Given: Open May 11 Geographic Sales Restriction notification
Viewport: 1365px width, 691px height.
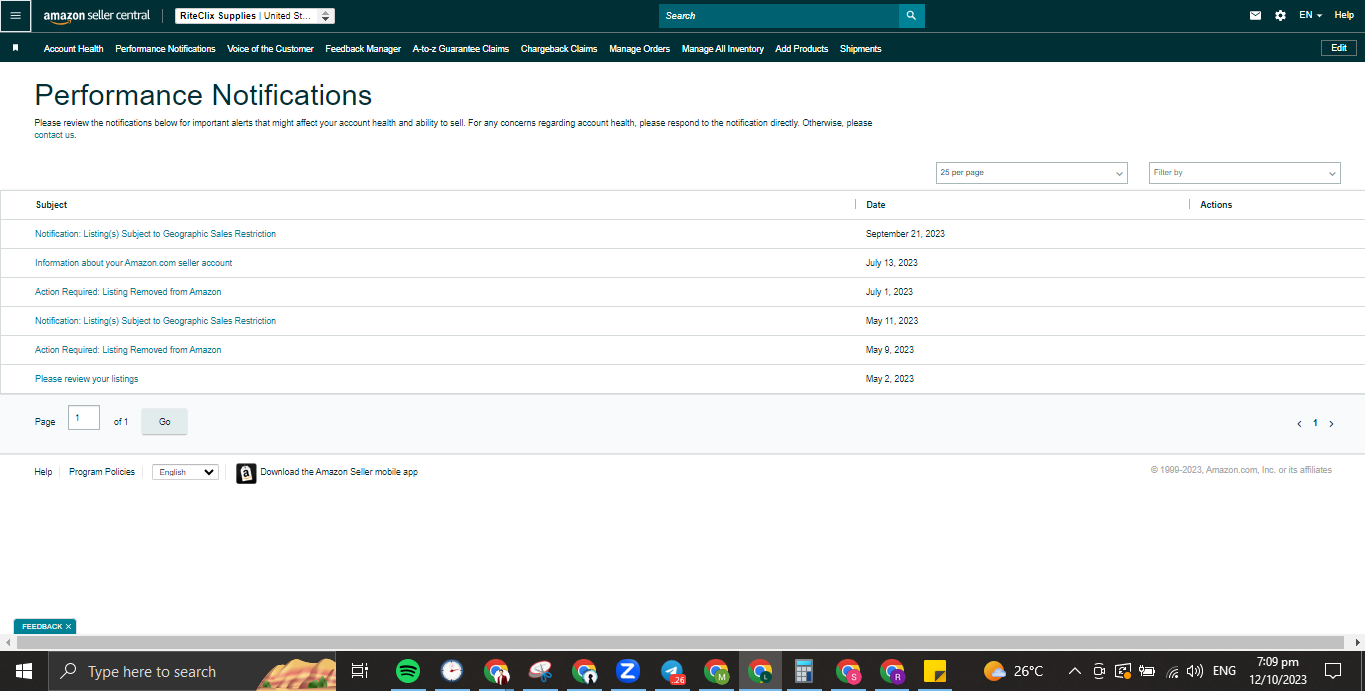Looking at the screenshot, I should [x=155, y=321].
